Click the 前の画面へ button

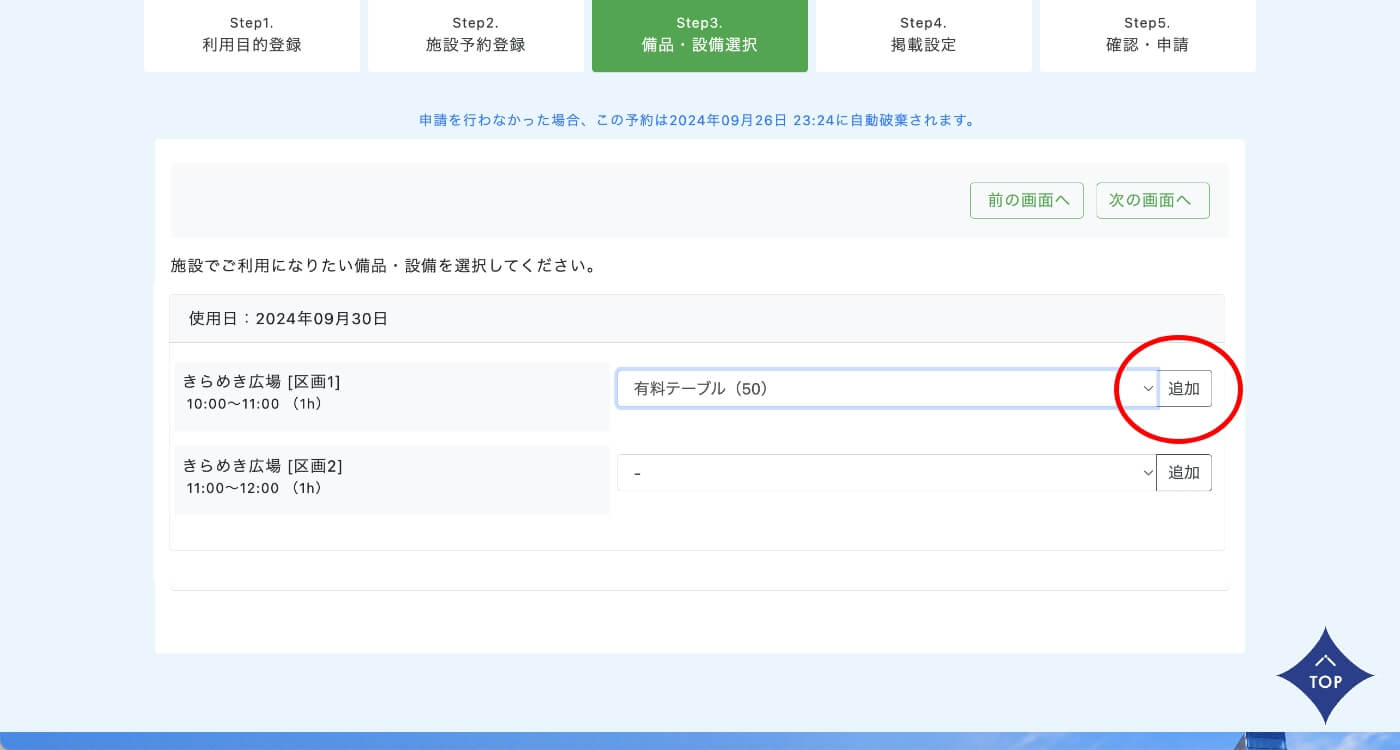1026,200
